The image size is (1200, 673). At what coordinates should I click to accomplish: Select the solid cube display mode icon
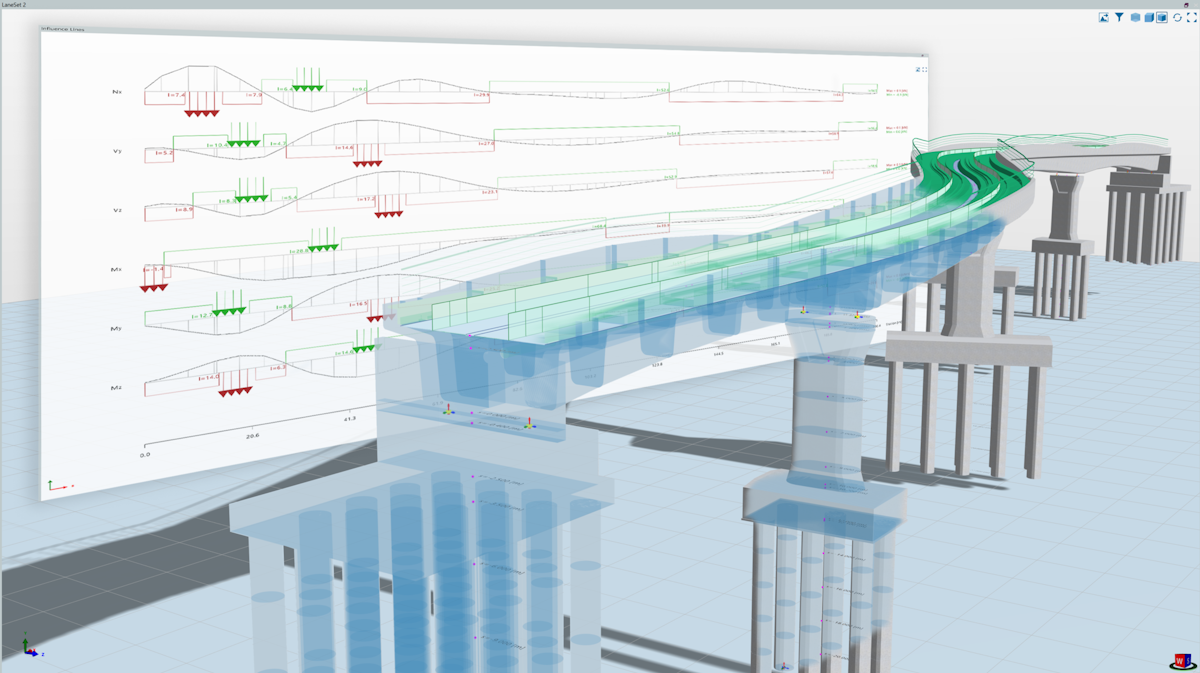point(1149,17)
